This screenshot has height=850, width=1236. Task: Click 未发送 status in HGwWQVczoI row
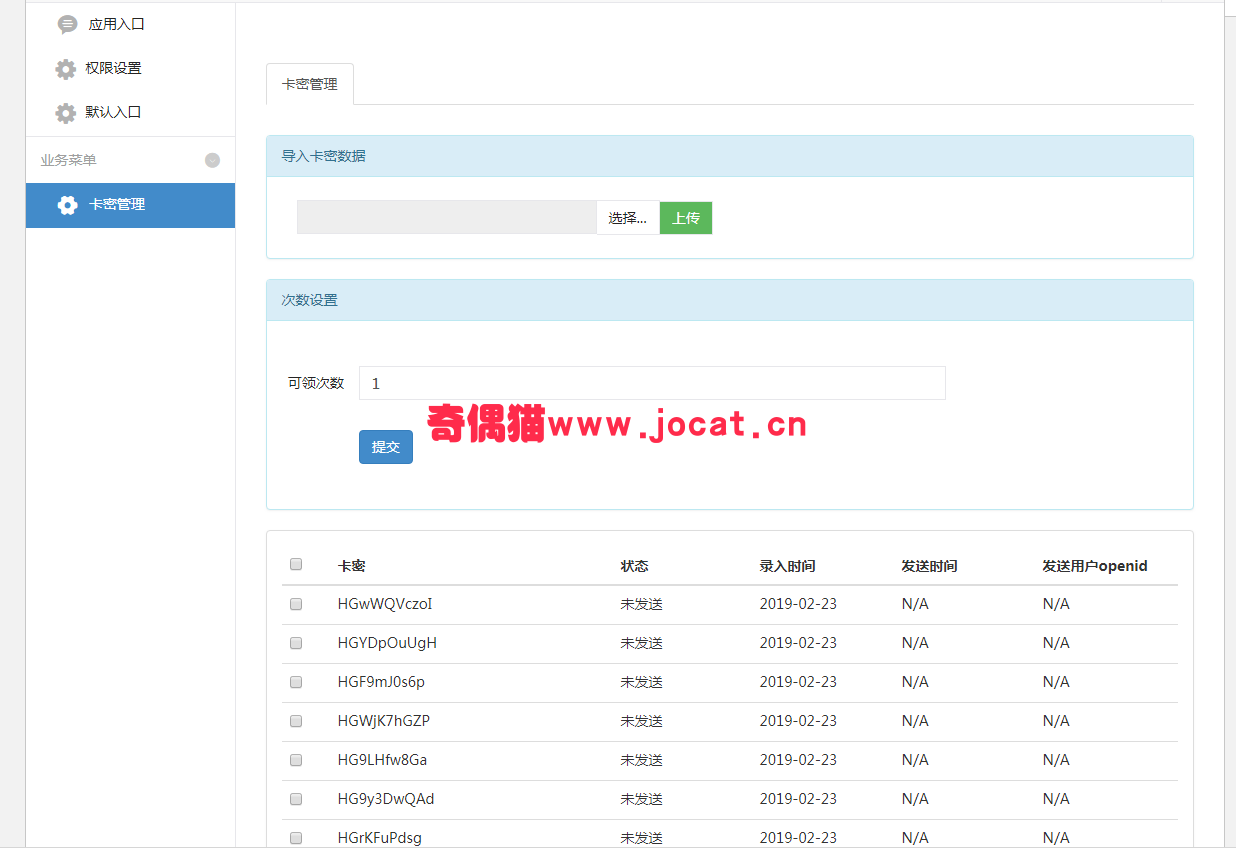(x=641, y=604)
